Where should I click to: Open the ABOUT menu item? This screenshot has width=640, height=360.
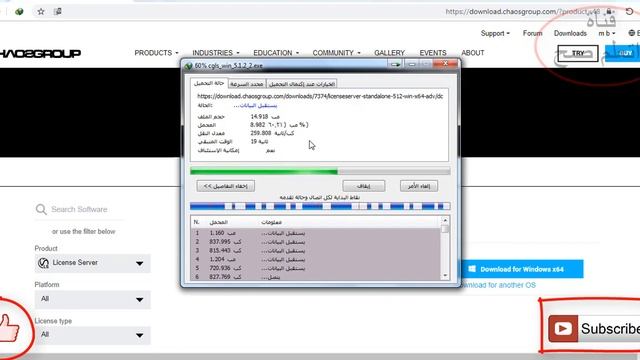click(x=473, y=53)
